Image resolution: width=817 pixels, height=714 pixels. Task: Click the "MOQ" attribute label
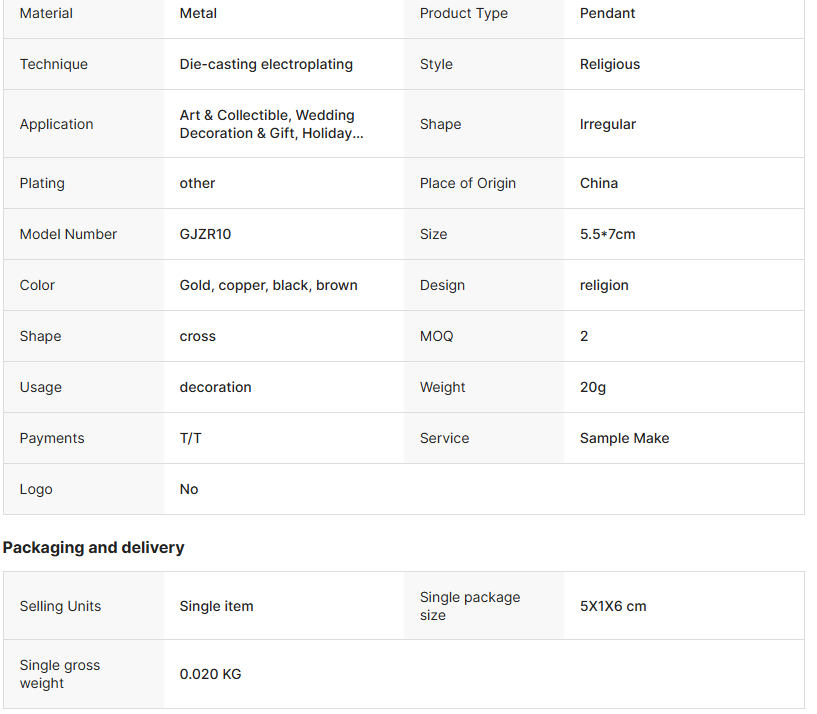pos(436,336)
